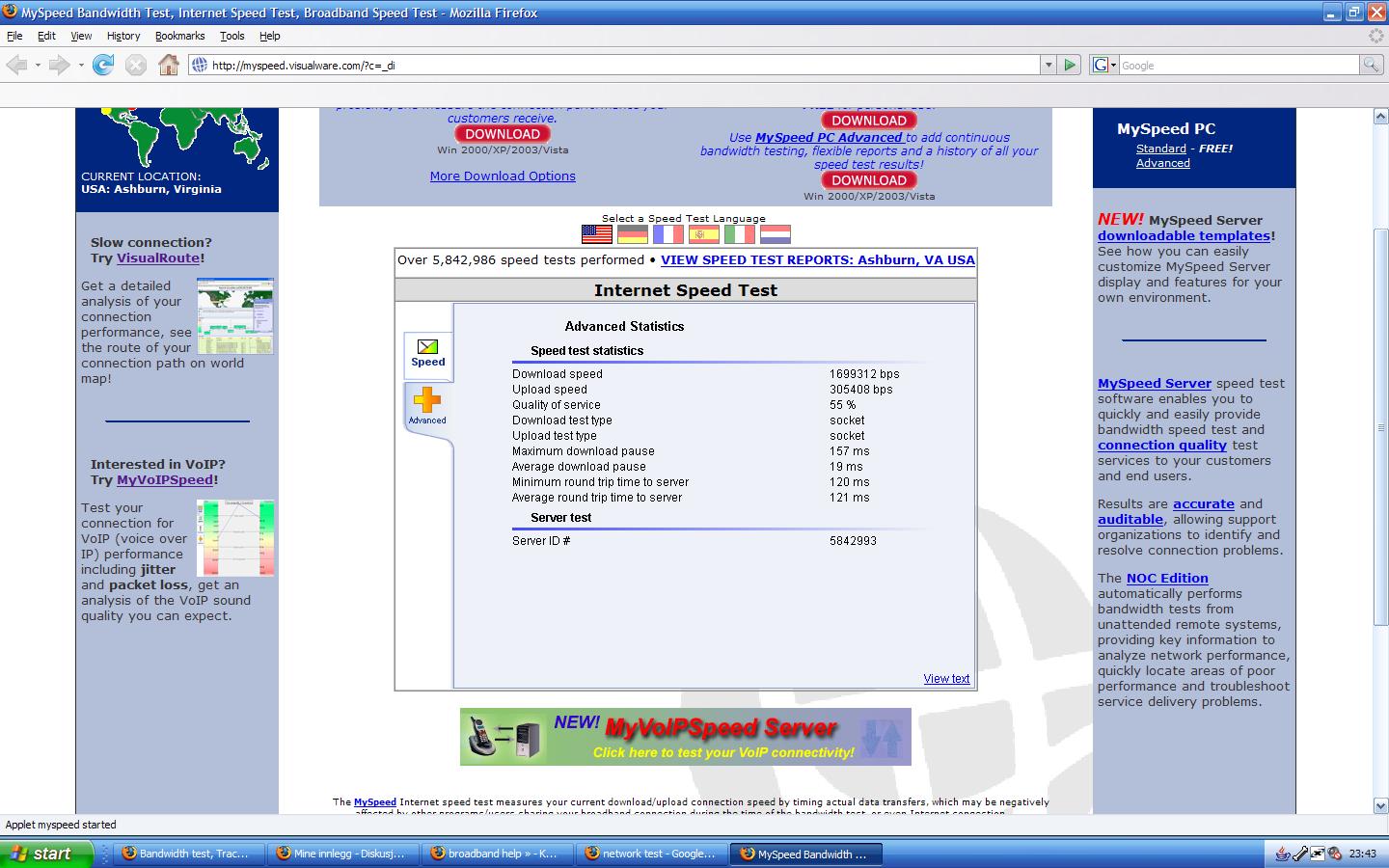Switch to network test Google taskbar window
The width and height of the screenshot is (1389, 868).
[x=649, y=854]
